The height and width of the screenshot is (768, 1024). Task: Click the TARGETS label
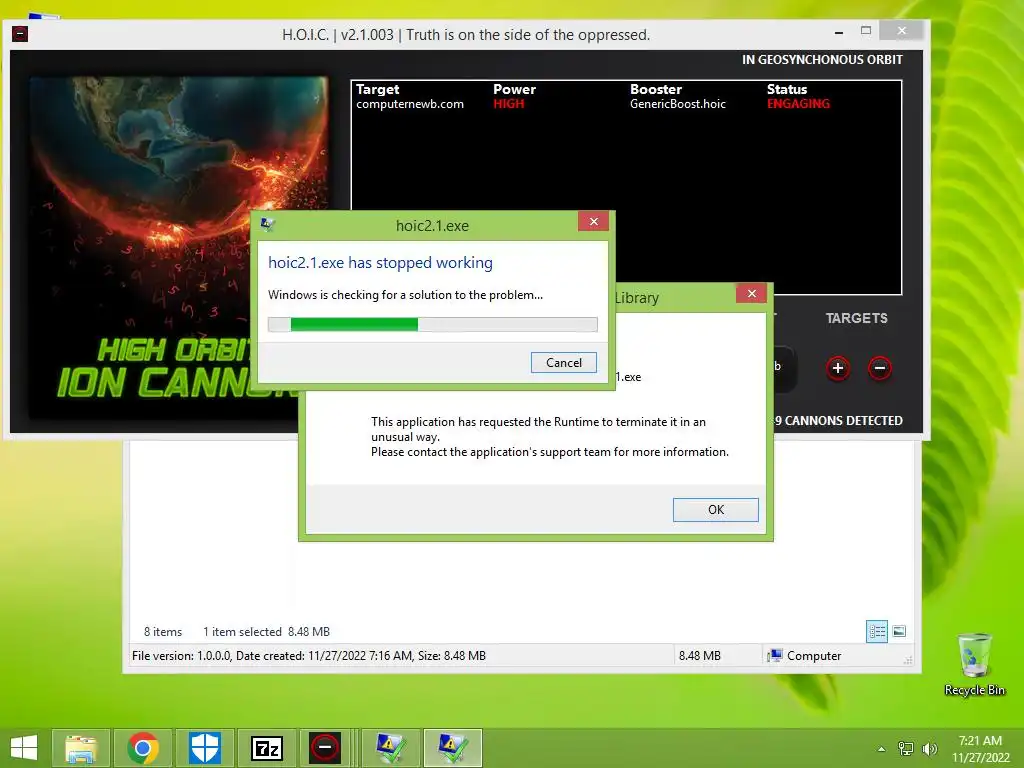point(857,318)
